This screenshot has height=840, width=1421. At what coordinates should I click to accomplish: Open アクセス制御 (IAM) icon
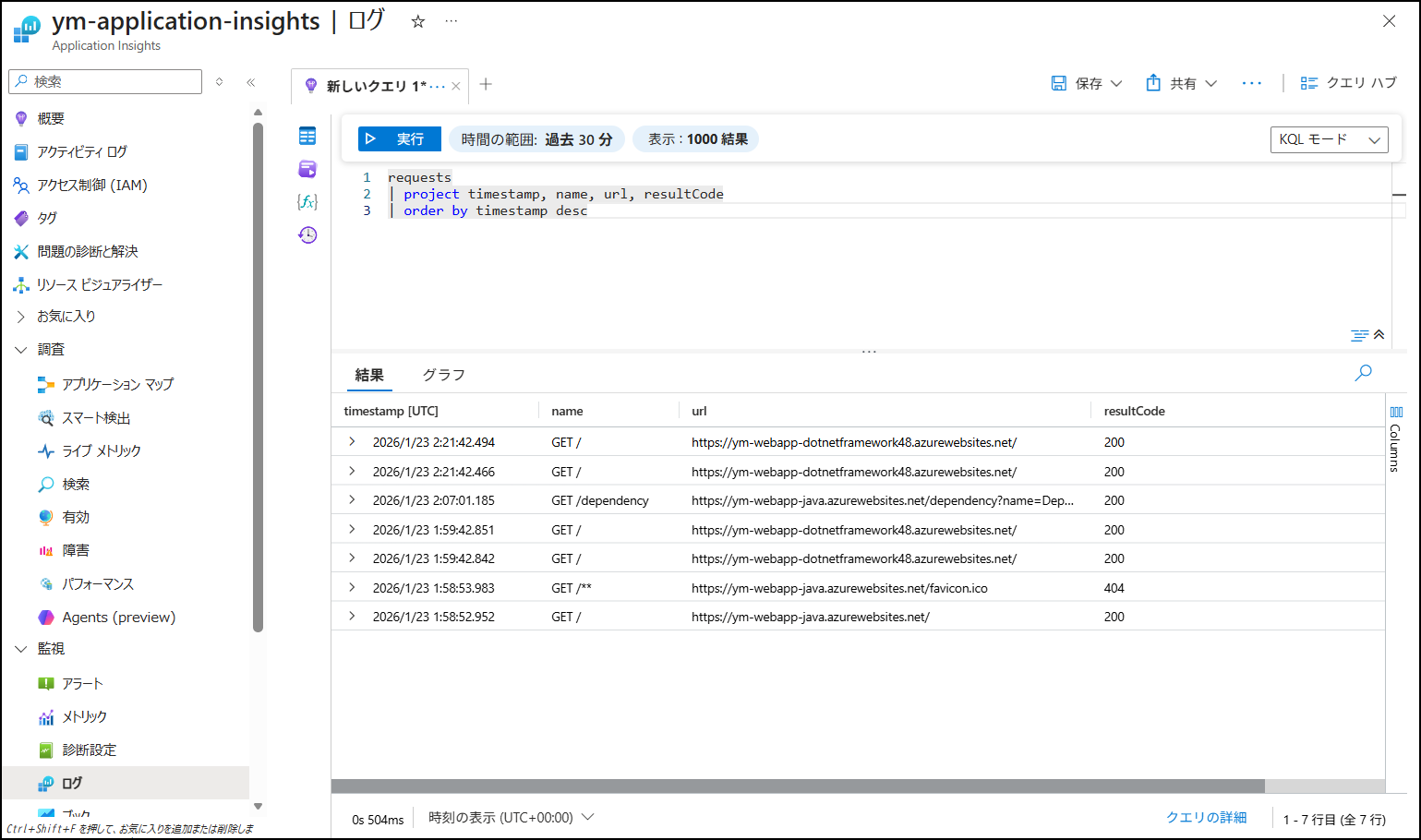[21, 185]
